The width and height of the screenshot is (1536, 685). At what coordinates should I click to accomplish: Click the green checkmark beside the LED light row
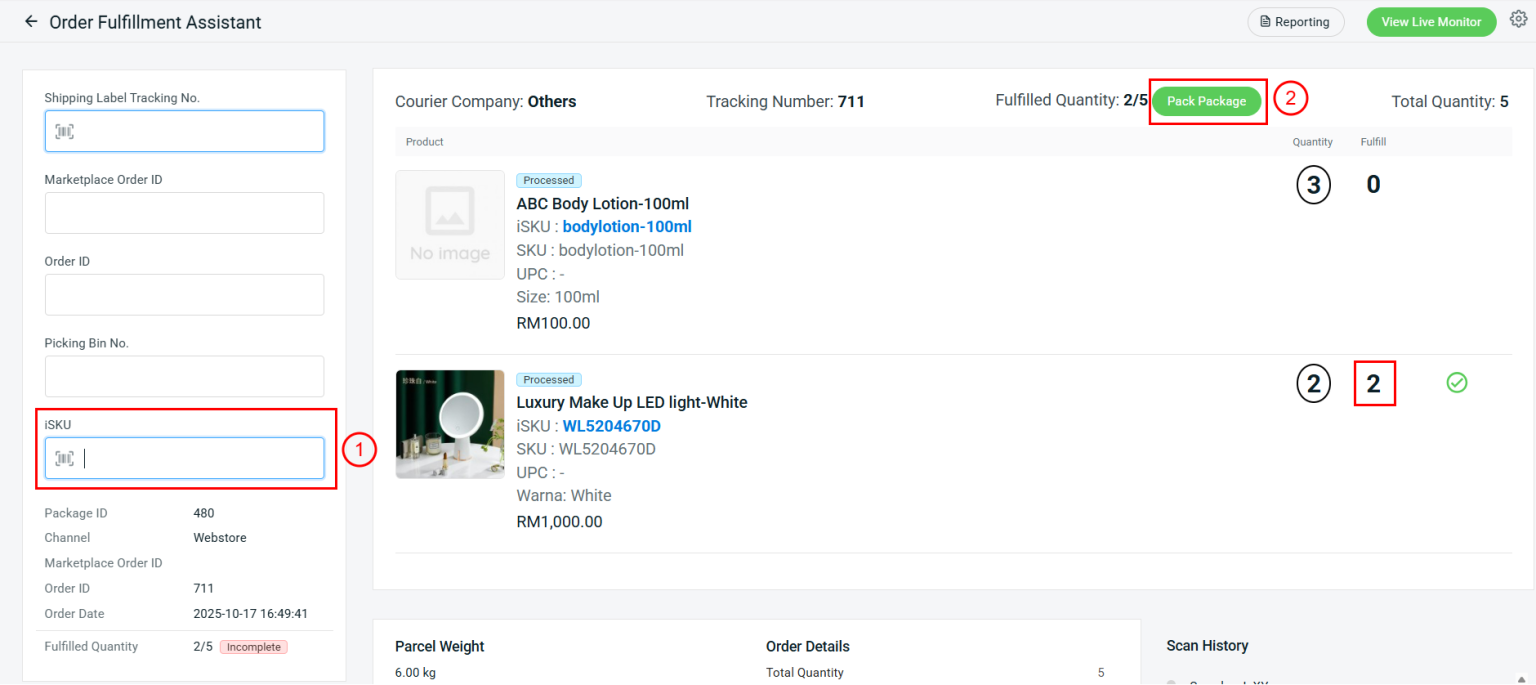pos(1457,383)
